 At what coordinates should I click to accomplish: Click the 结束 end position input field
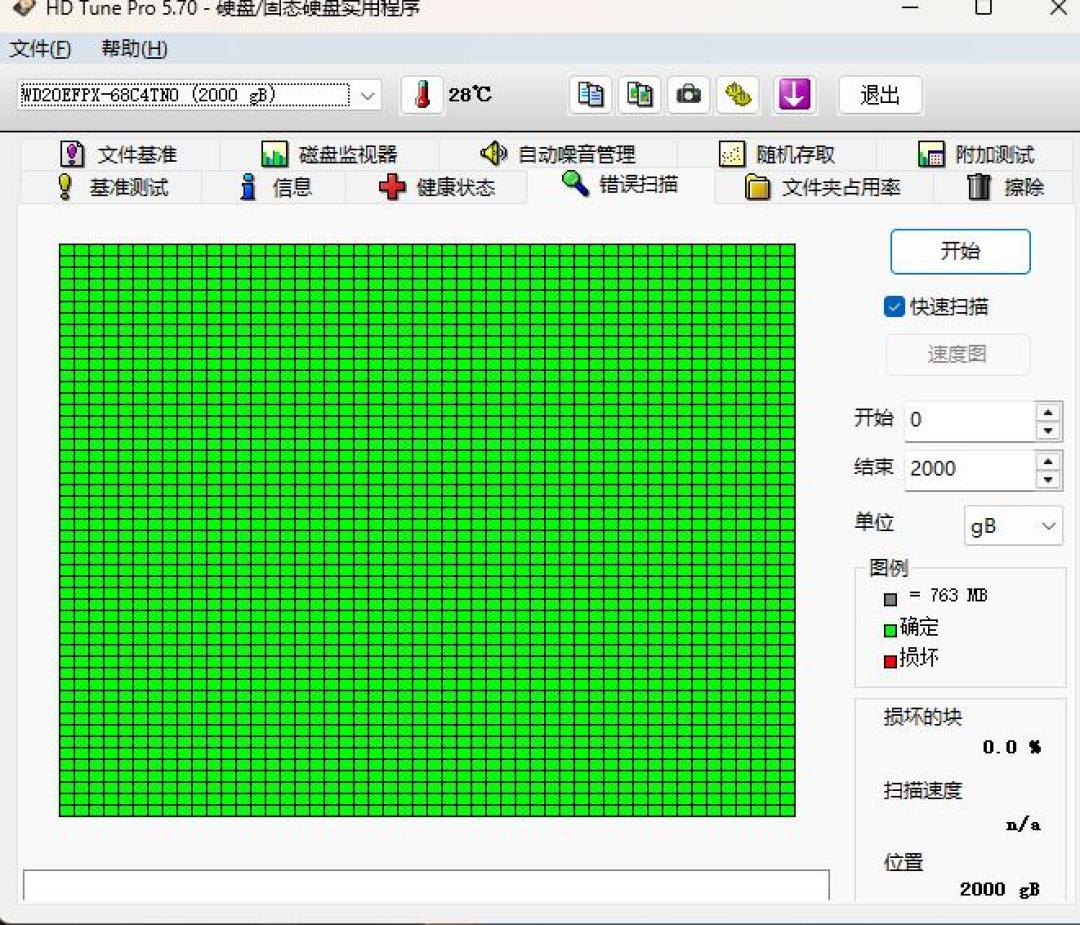[x=969, y=469]
